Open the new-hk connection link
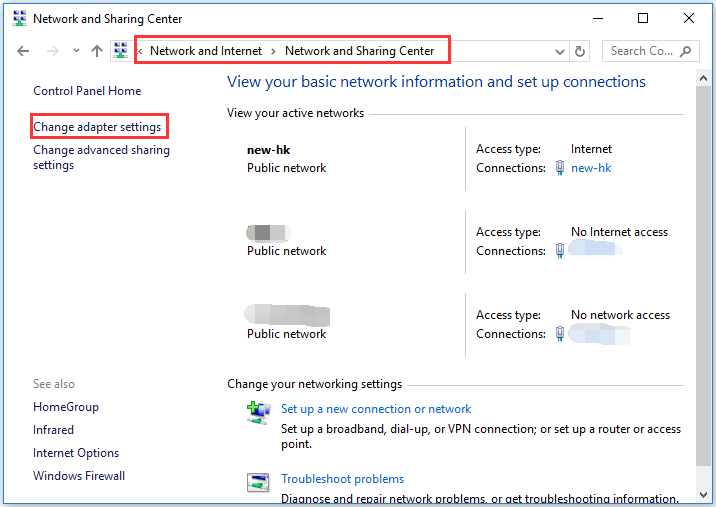Screen dimensions: 716x507 click(x=591, y=168)
